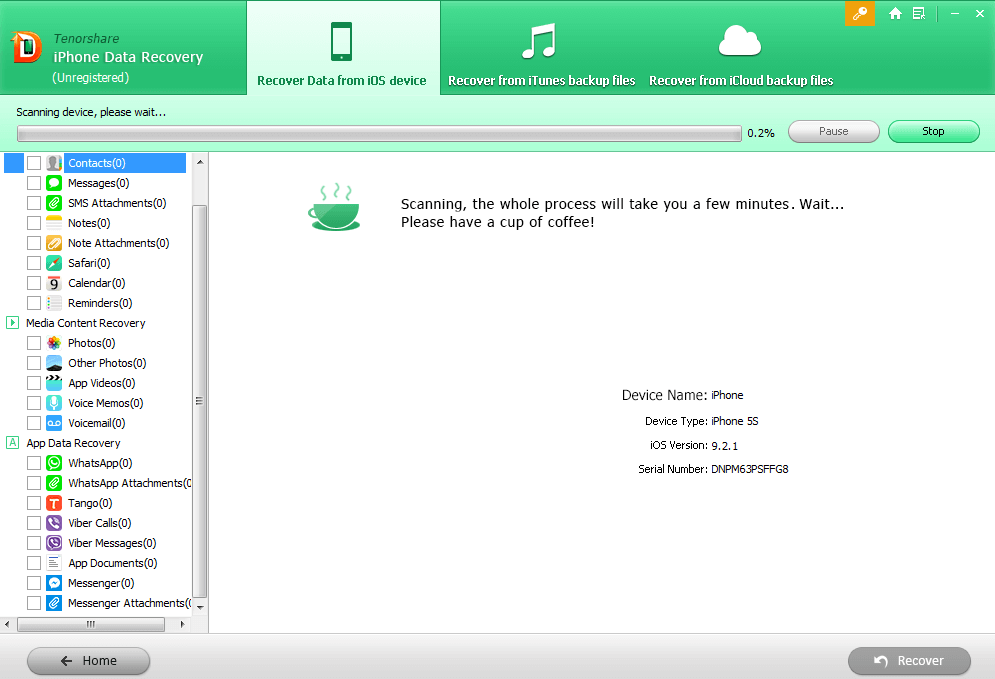Switch to Recover Data from iOS device tab
This screenshot has height=679, width=995.
click(343, 48)
